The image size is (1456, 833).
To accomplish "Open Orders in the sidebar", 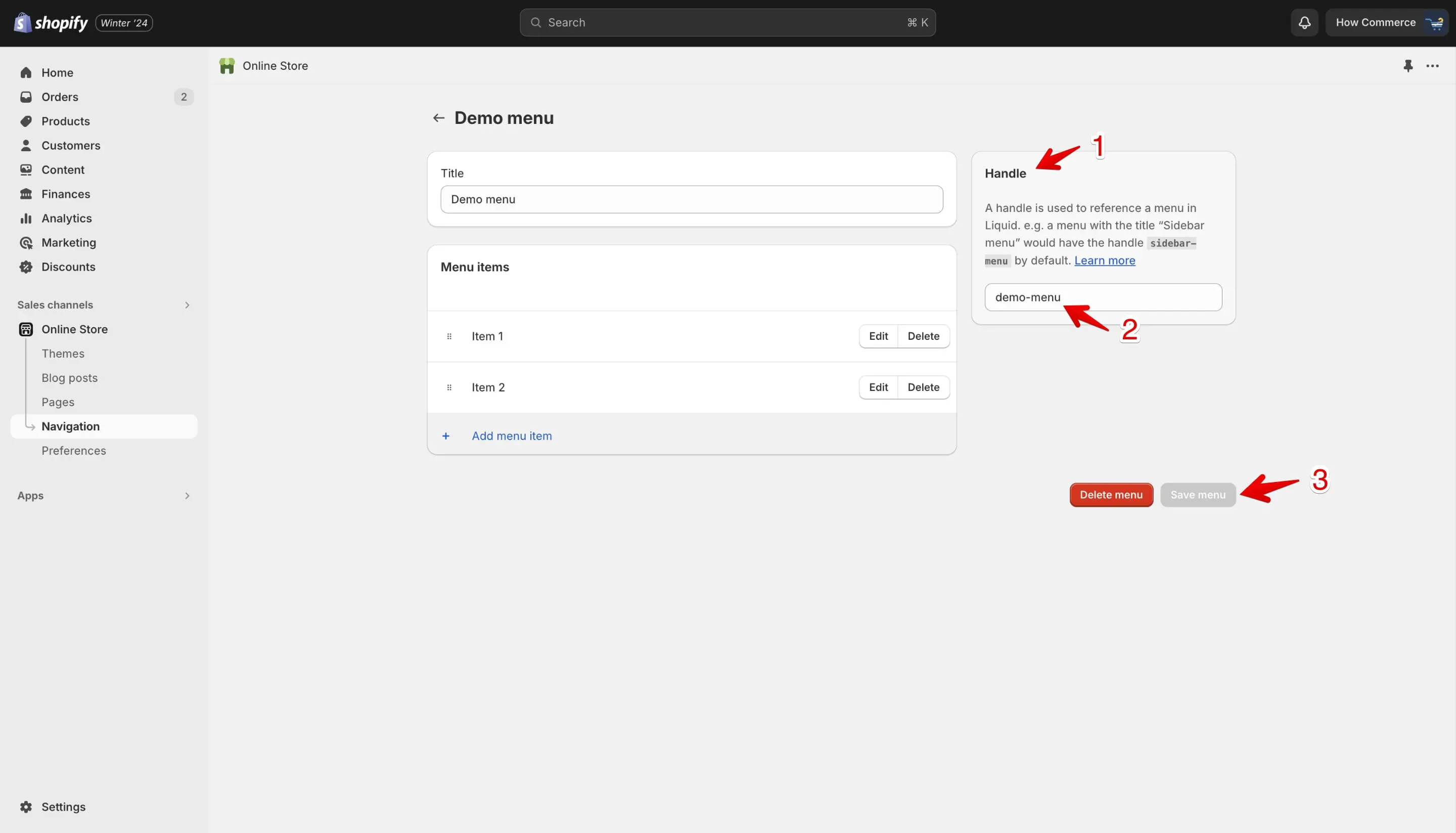I will 104,97.
